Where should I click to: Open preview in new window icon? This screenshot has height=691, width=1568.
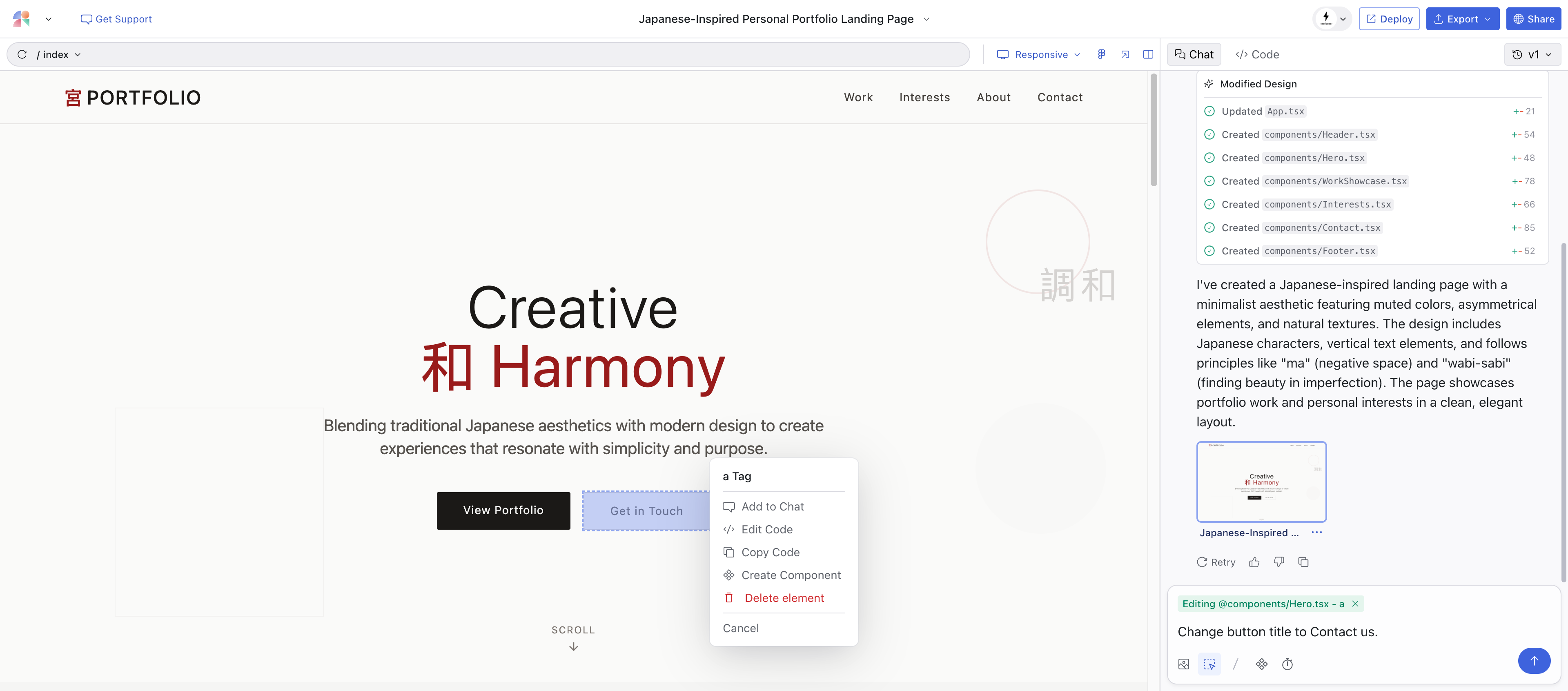1125,54
